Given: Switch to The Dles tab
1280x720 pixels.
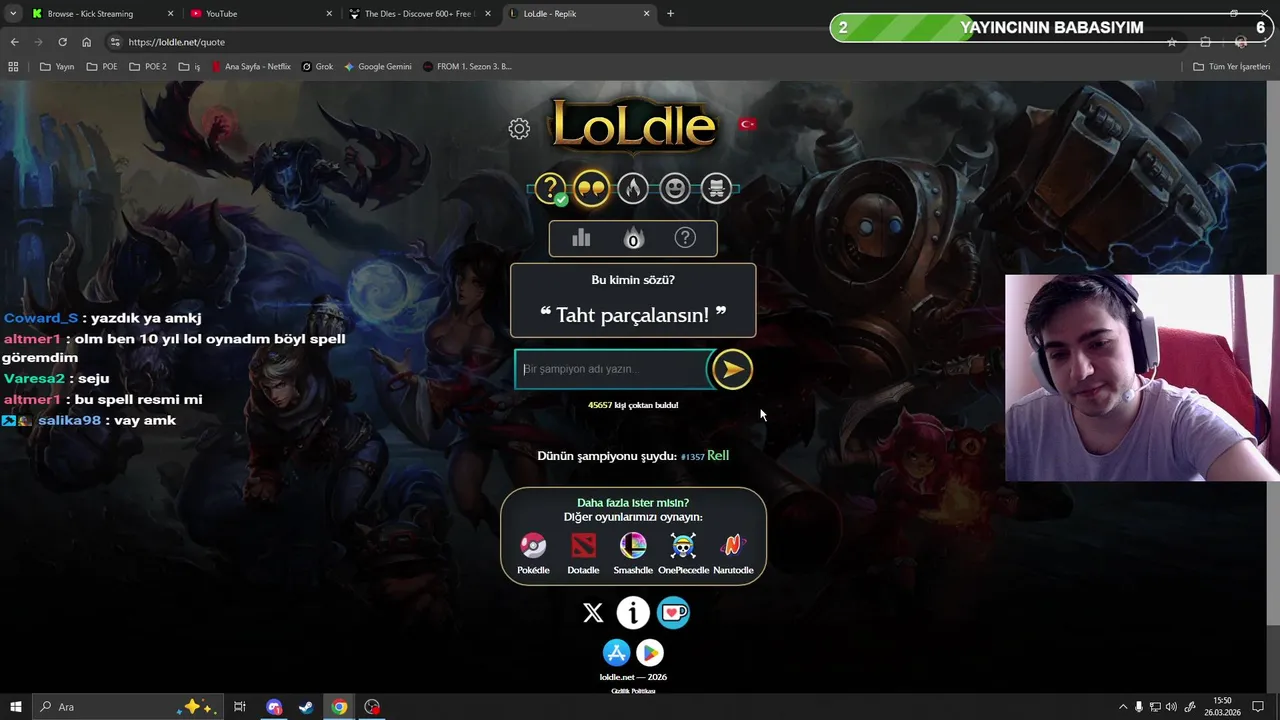Looking at the screenshot, I should pyautogui.click(x=417, y=14).
